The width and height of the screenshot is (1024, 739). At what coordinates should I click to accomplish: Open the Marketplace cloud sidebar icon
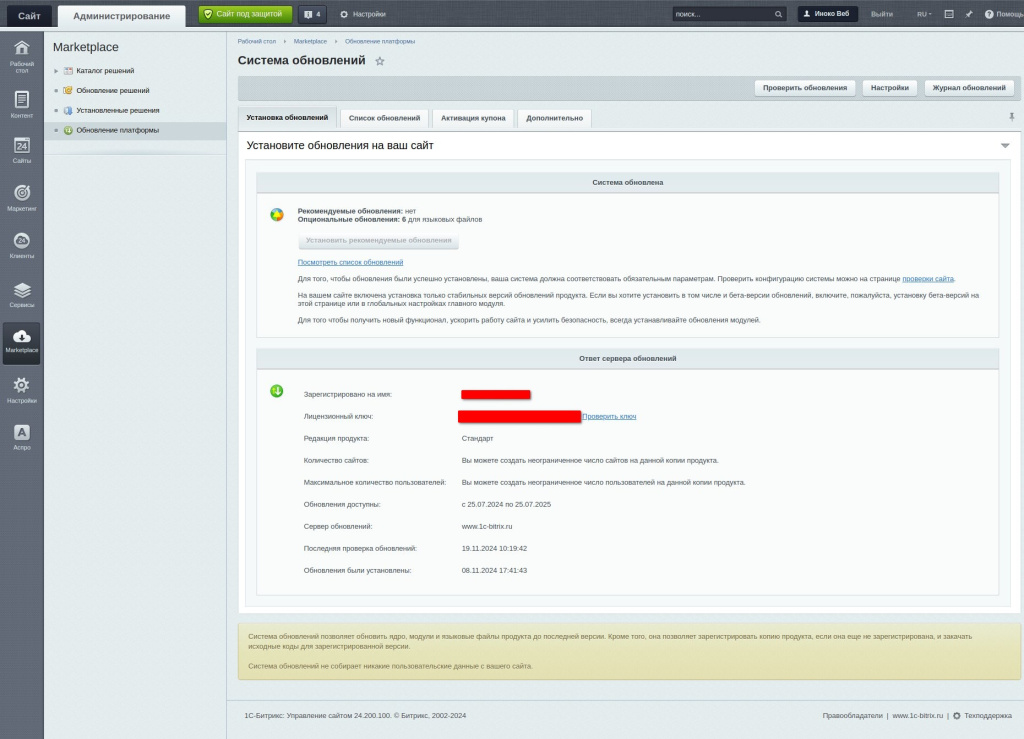coord(22,342)
